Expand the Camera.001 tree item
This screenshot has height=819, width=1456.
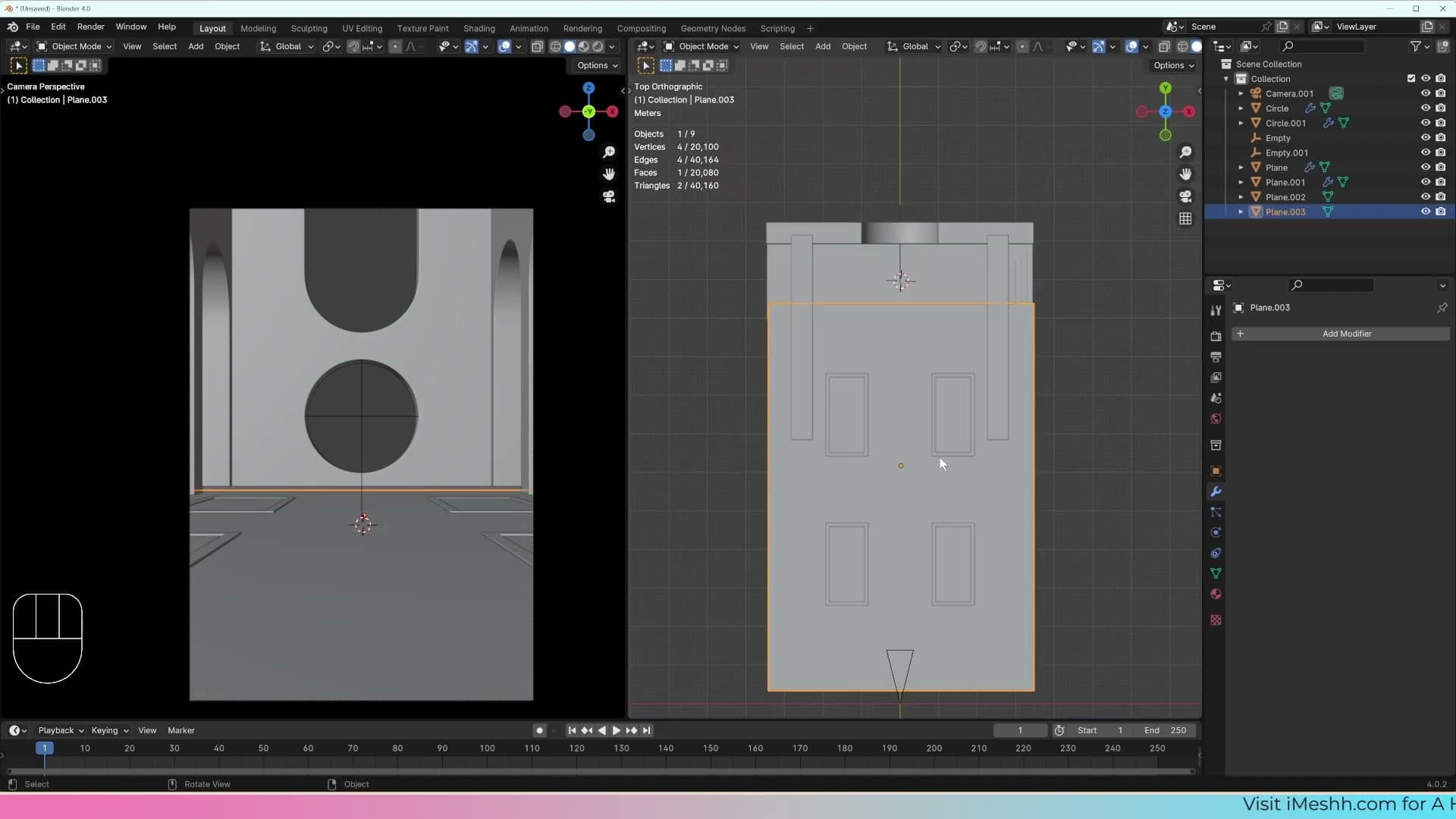click(x=1241, y=93)
